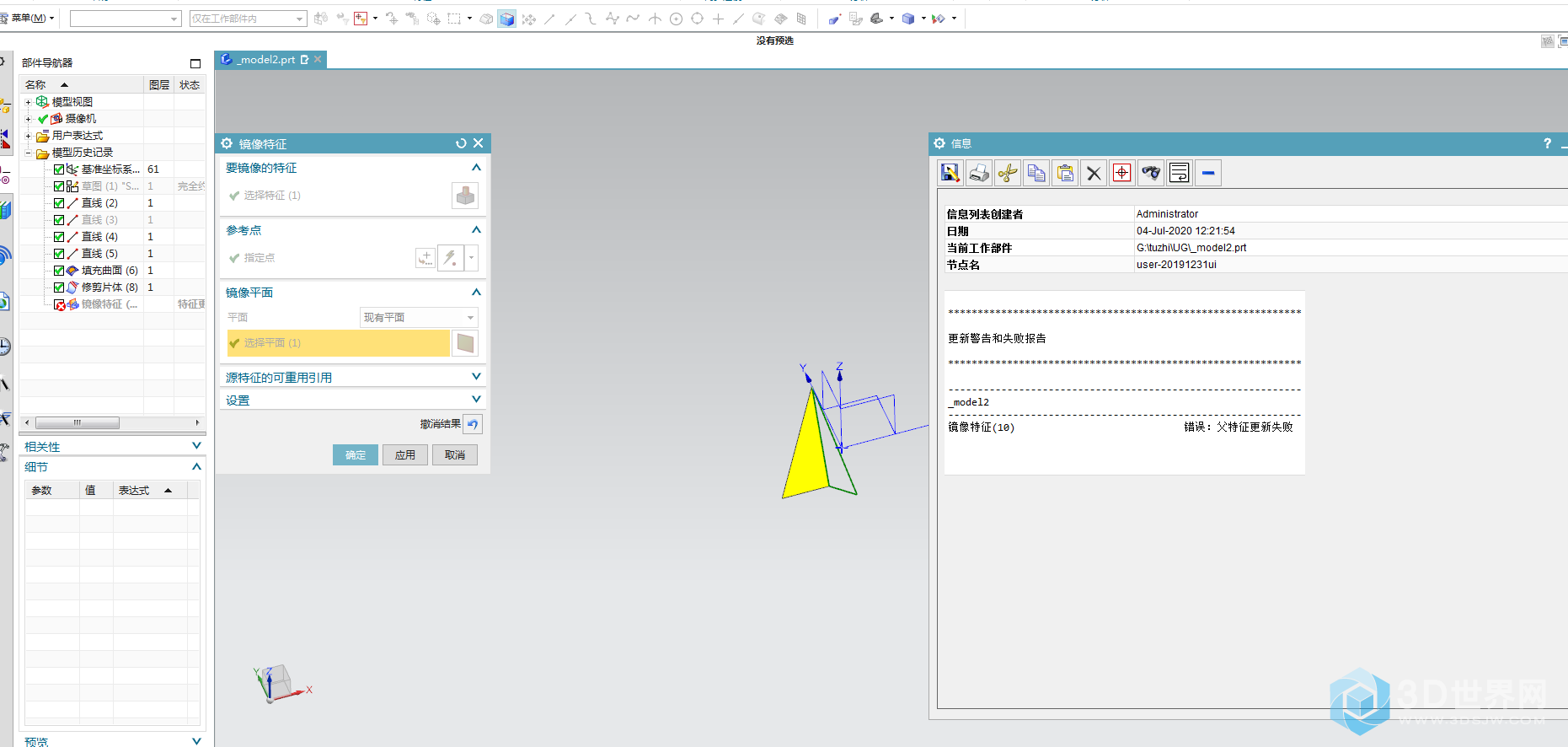This screenshot has height=747, width=1568.
Task: Click the rectangle selection toolbar icon
Action: (454, 19)
